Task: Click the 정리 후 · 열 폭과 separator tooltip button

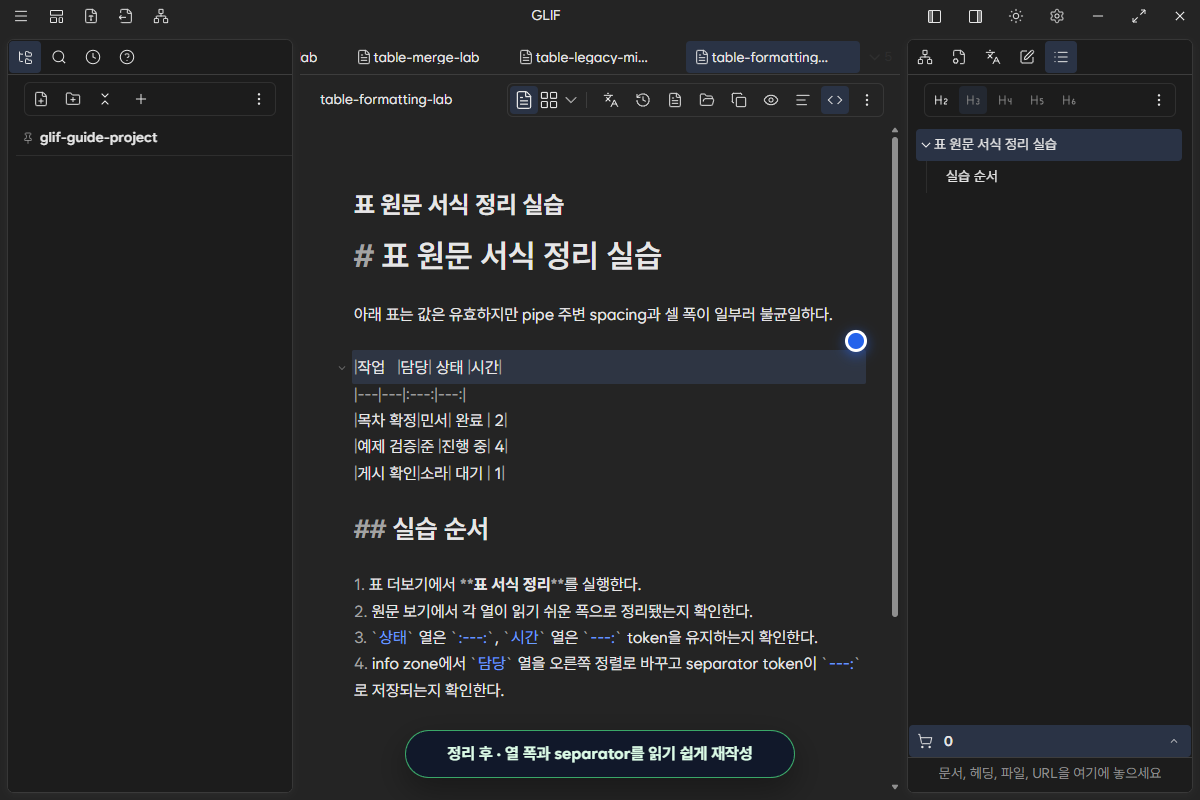Action: pos(599,754)
